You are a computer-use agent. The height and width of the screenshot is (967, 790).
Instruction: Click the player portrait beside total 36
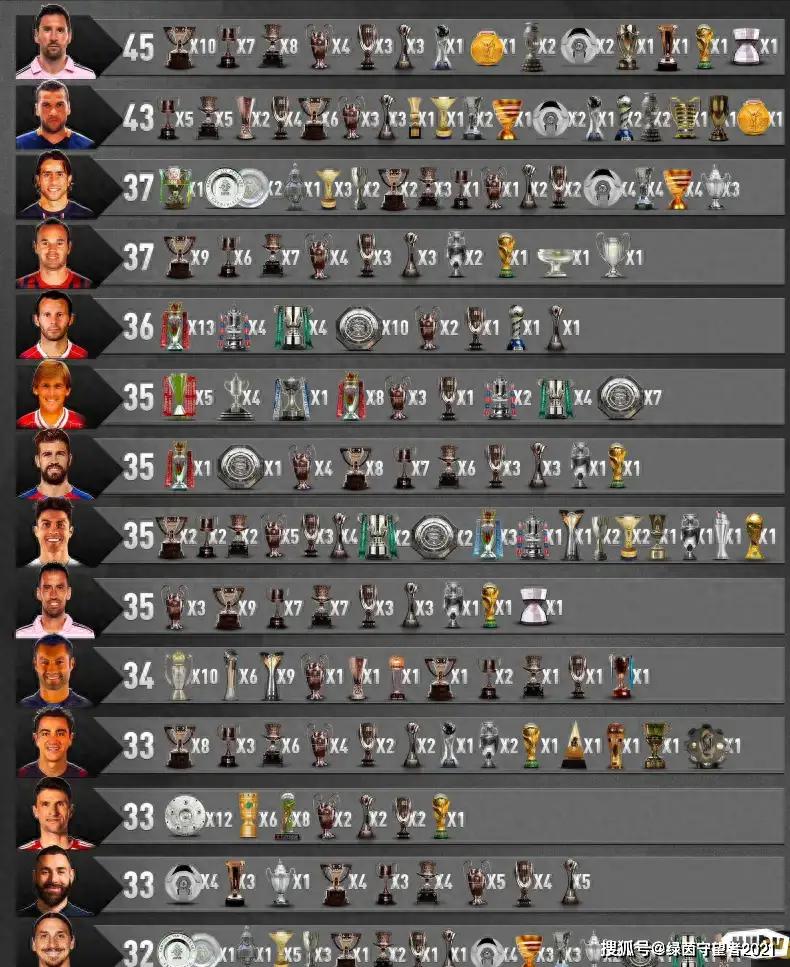54,324
